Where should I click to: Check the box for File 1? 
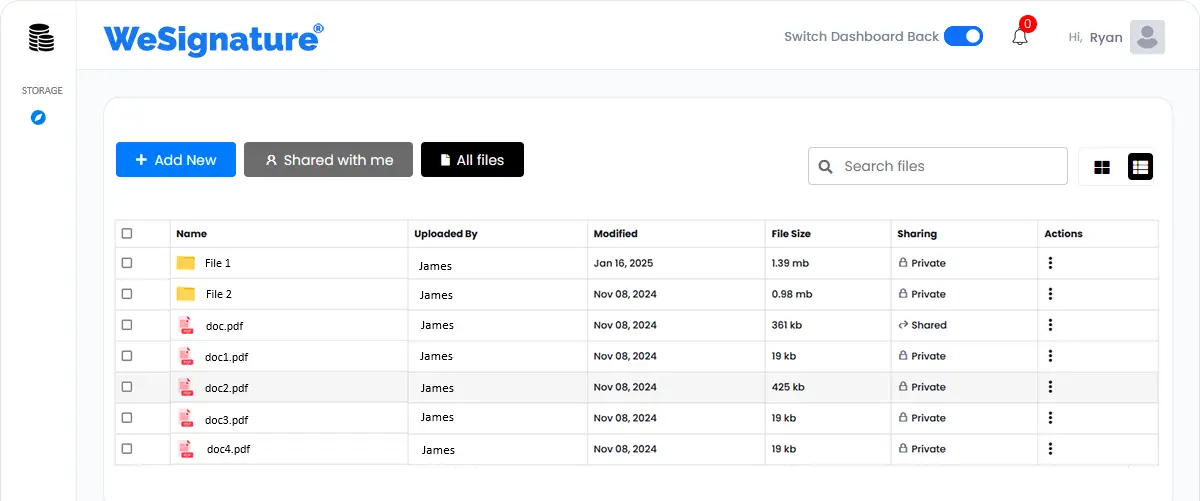127,263
